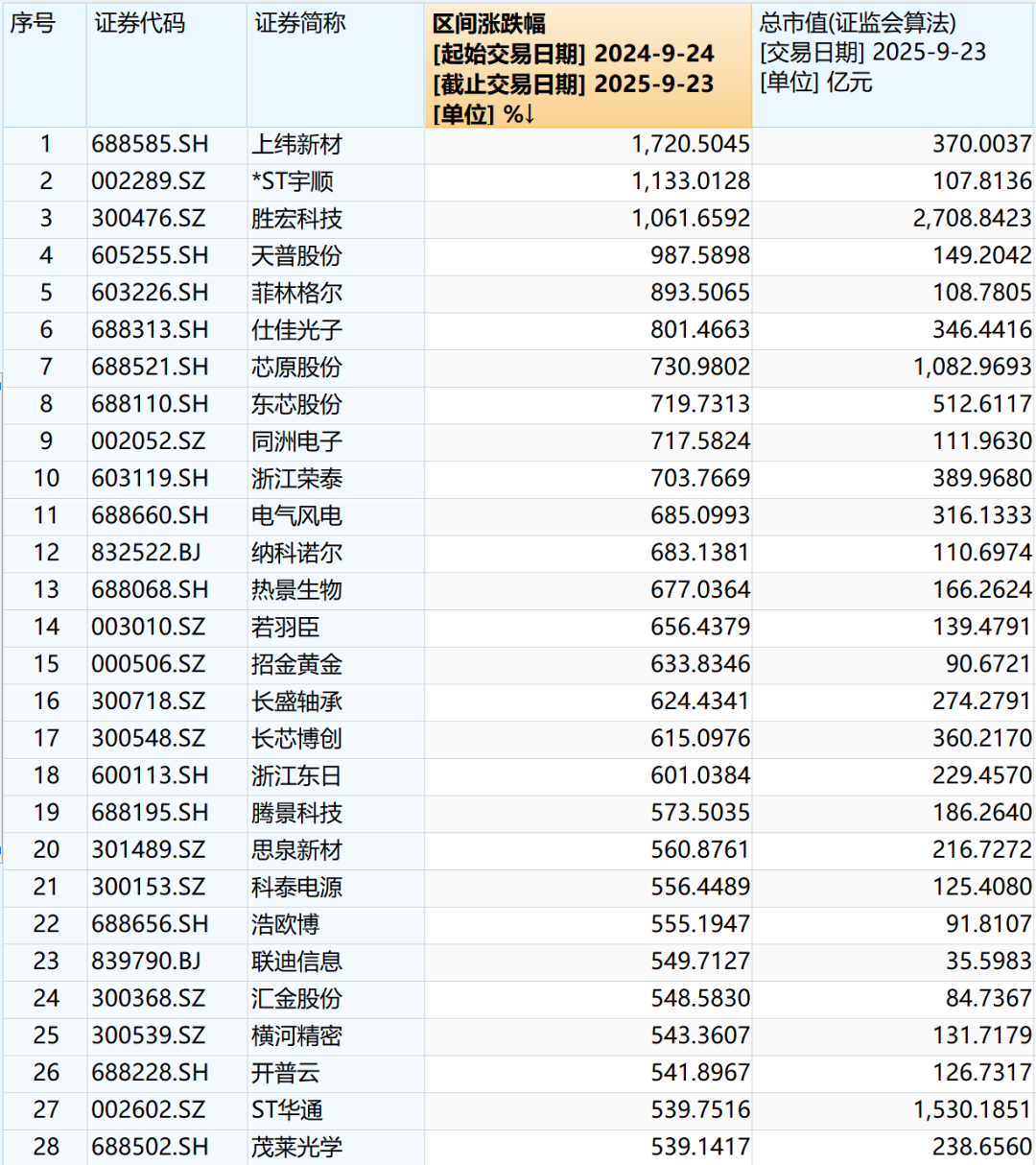The image size is (1036, 1165).
Task: Select stock code 300476.SZ
Action: (x=149, y=219)
